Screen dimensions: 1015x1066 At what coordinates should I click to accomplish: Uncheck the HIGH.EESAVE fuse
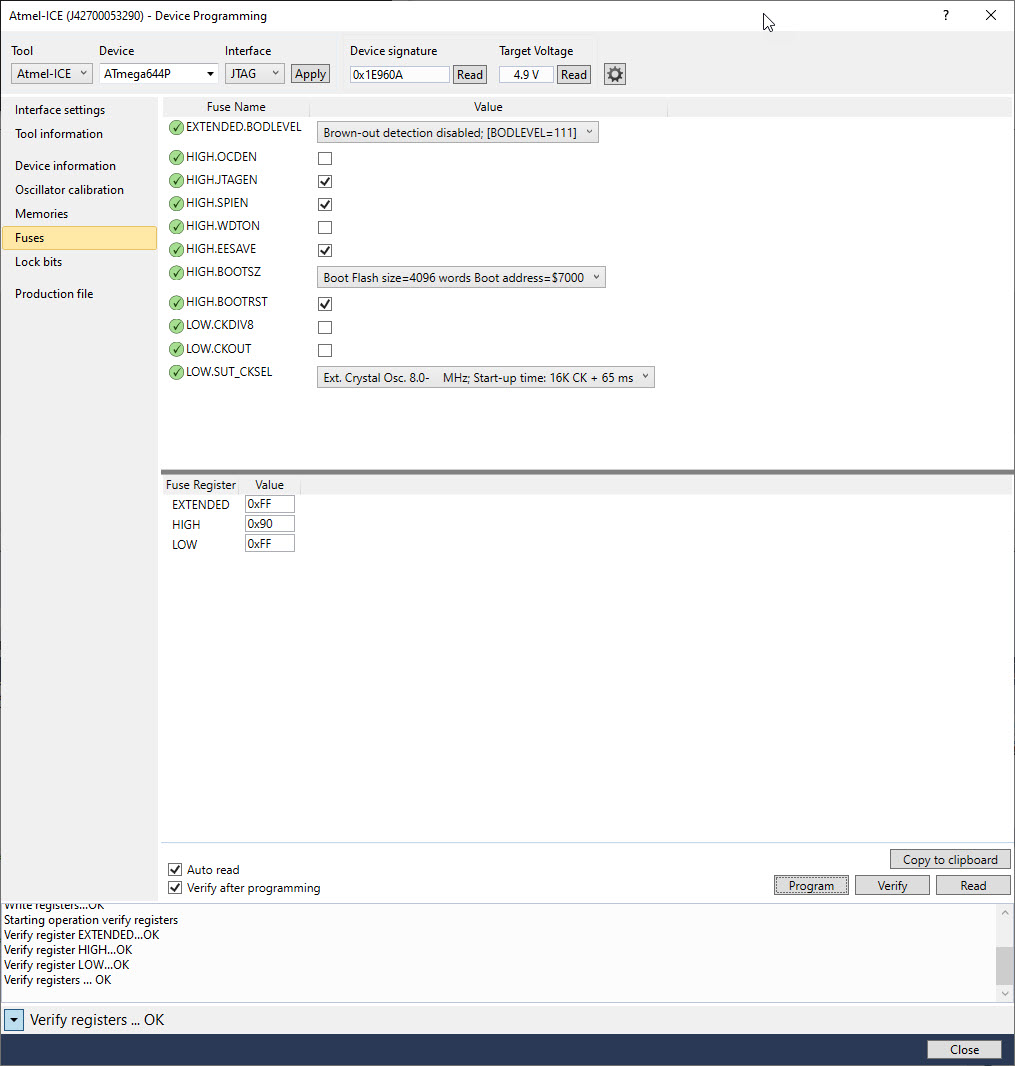point(325,251)
